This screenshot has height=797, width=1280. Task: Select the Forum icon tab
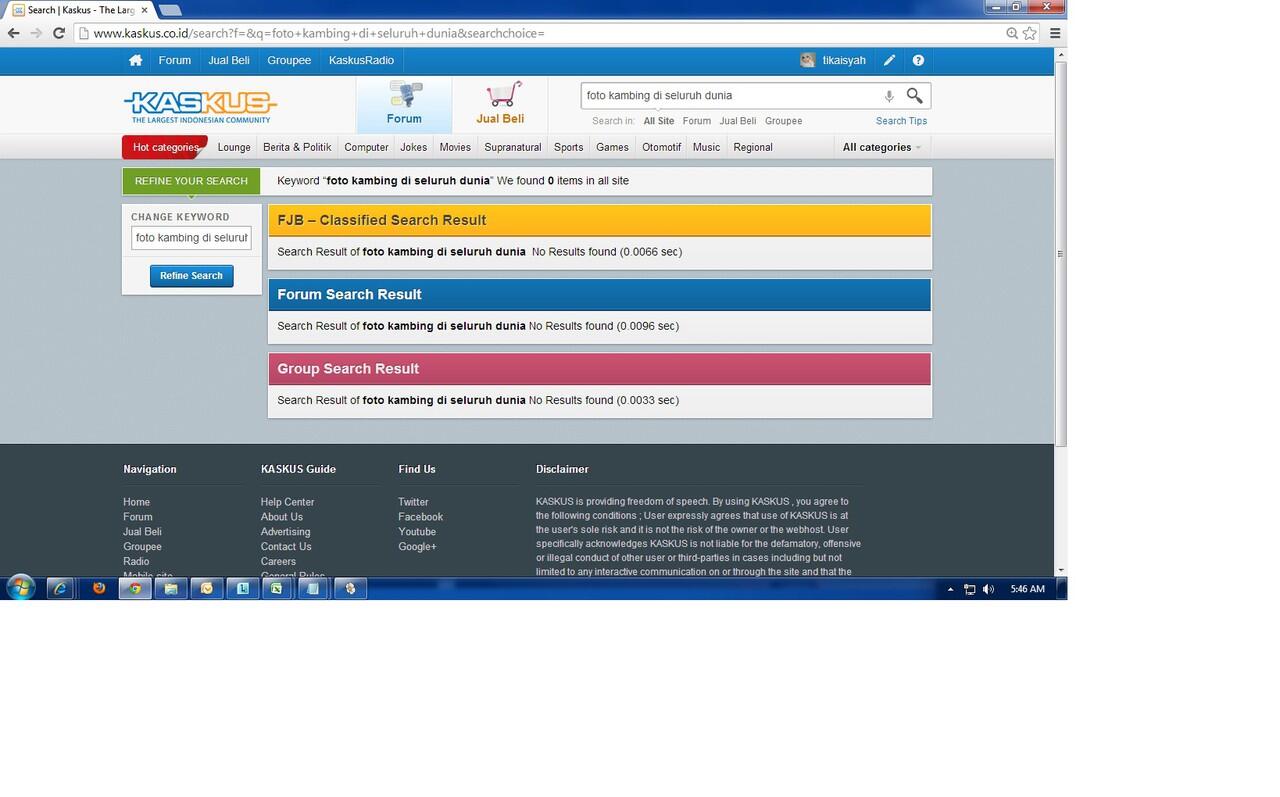(404, 104)
